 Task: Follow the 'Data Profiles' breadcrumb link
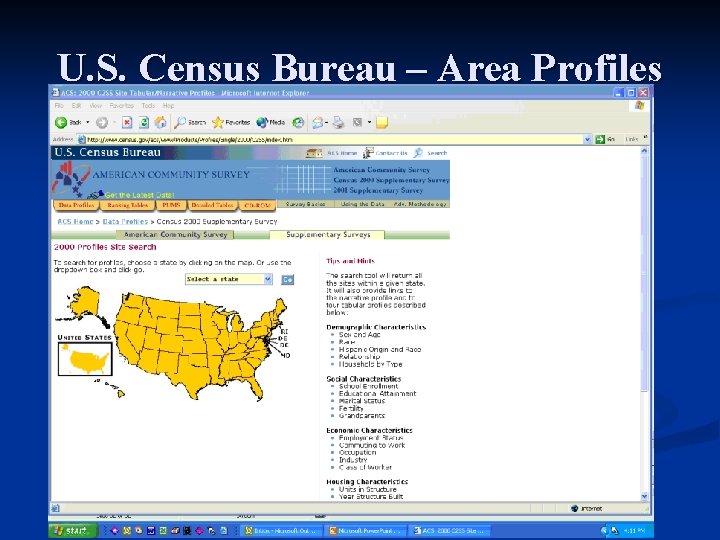click(125, 221)
